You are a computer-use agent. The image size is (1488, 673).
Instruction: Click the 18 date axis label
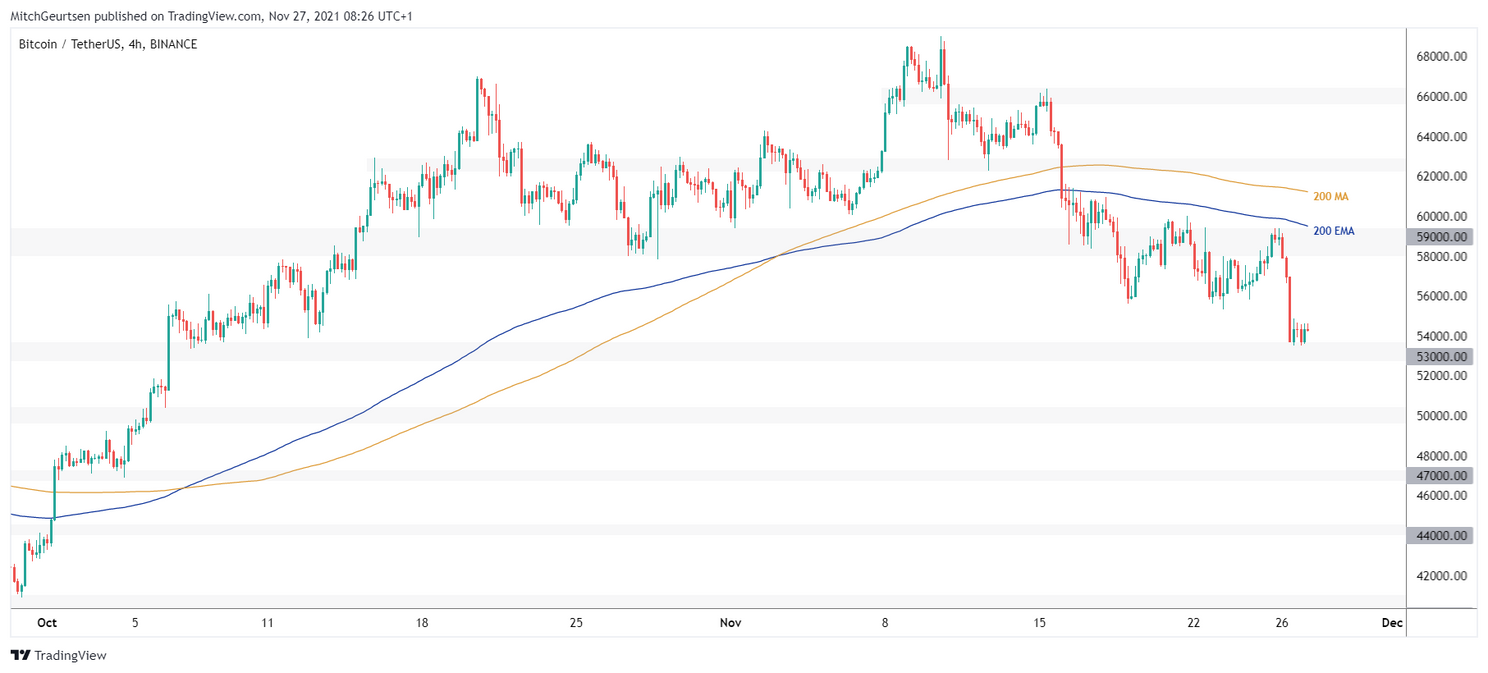(x=422, y=623)
